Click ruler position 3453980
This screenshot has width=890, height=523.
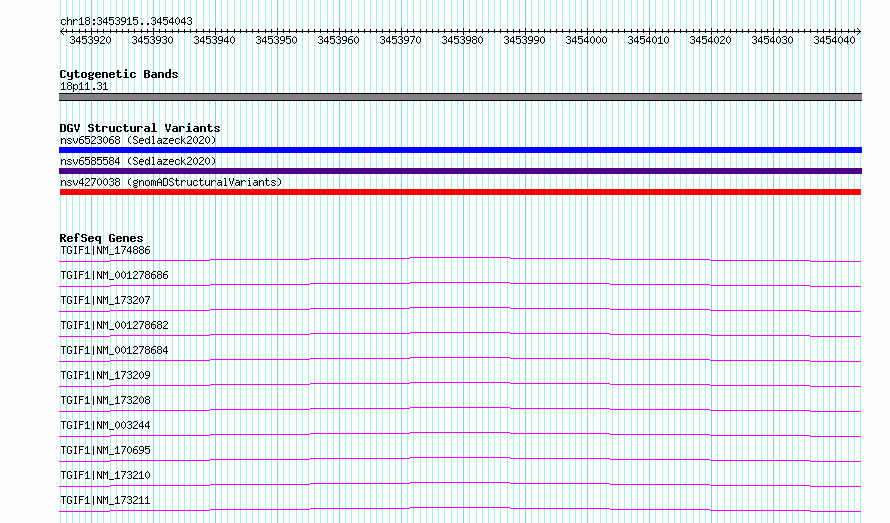[462, 40]
